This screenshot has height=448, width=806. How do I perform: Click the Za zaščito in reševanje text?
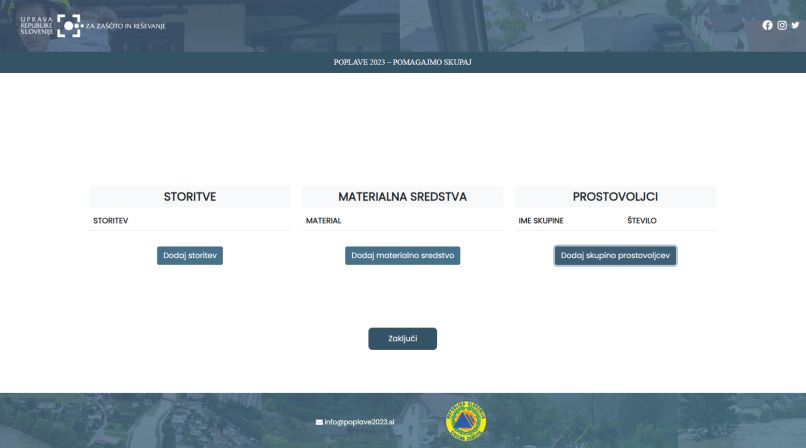tap(125, 26)
